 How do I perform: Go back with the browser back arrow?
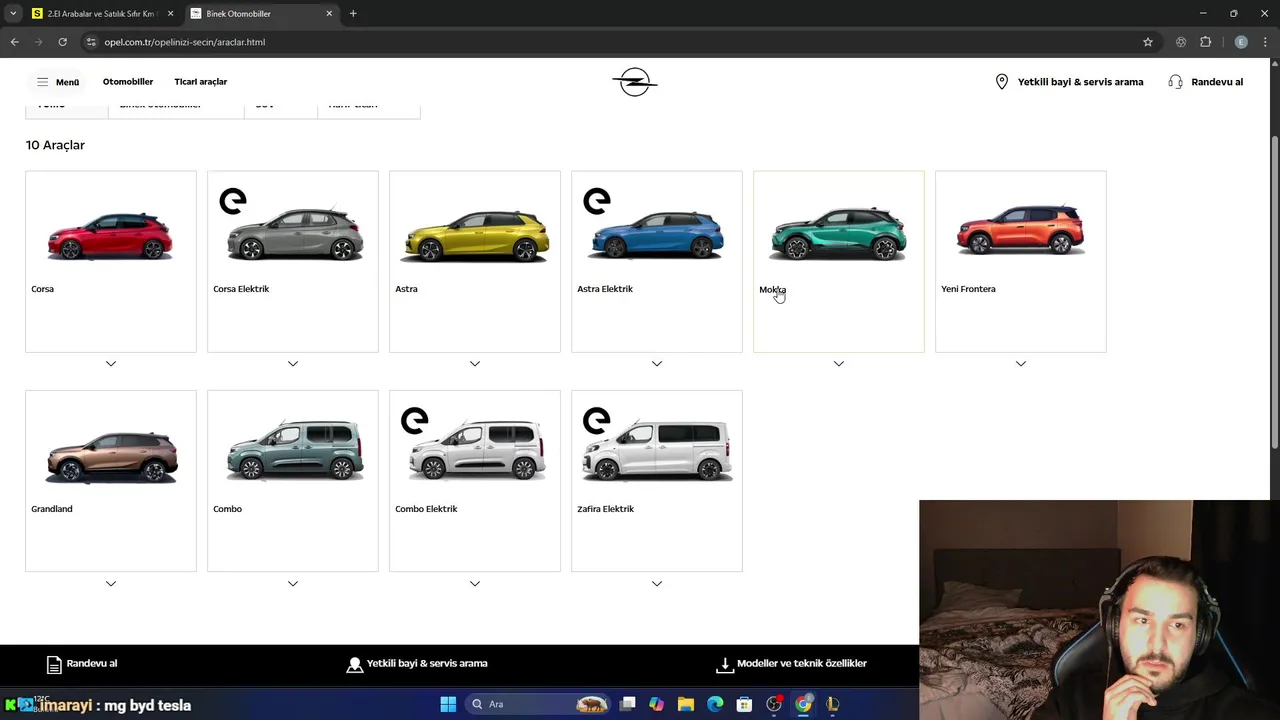[14, 42]
